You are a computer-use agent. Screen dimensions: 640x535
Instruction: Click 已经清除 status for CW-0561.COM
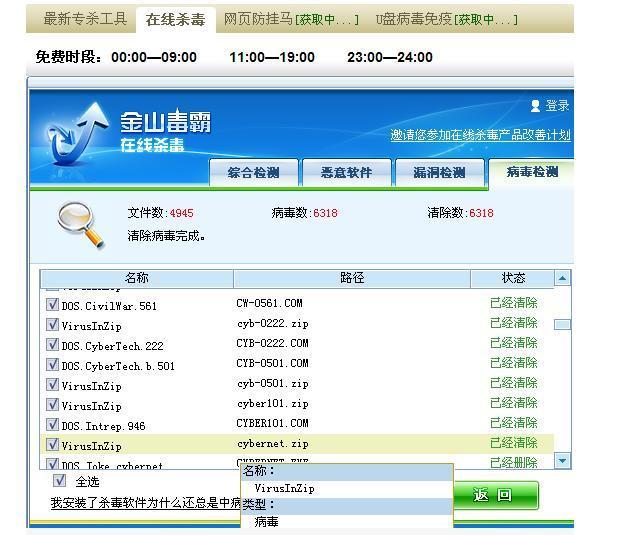click(513, 303)
